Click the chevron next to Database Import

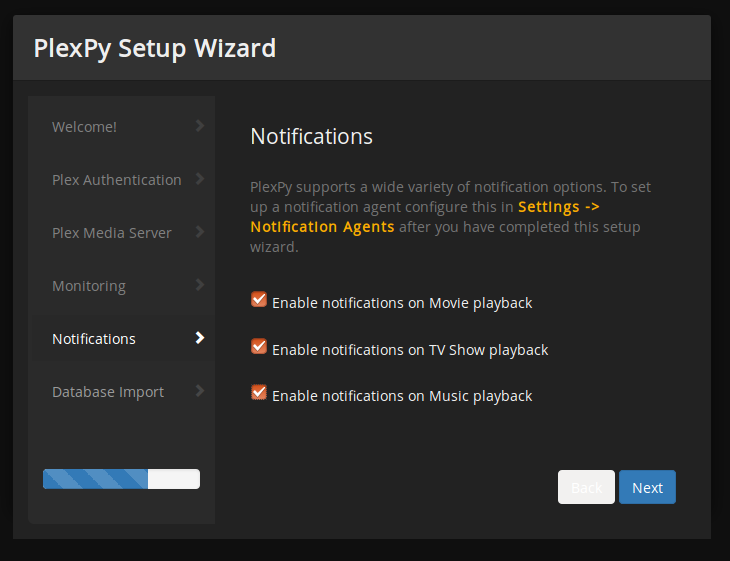click(200, 391)
